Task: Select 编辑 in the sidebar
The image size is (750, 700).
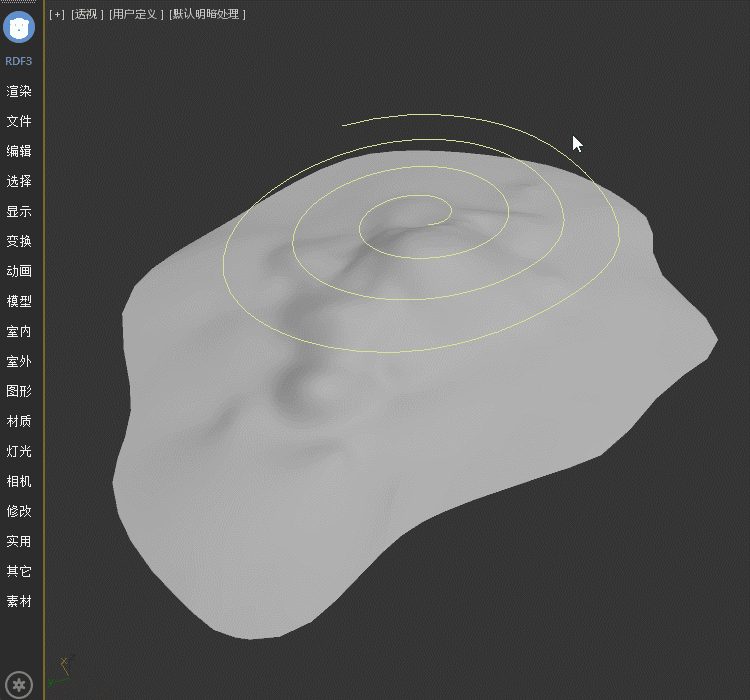Action: pos(19,151)
